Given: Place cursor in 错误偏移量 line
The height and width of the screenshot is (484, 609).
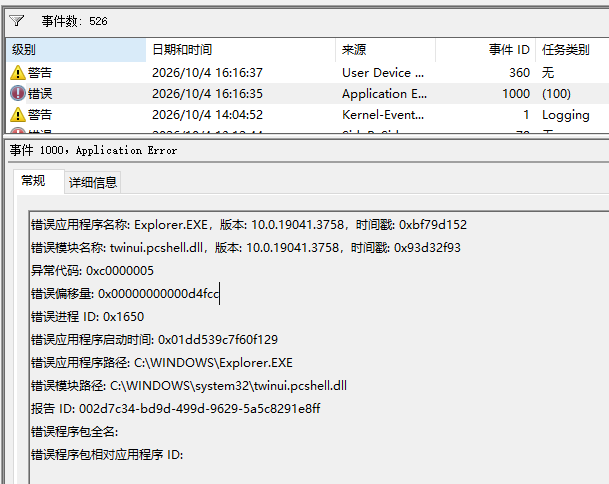Looking at the screenshot, I should click(x=125, y=293).
